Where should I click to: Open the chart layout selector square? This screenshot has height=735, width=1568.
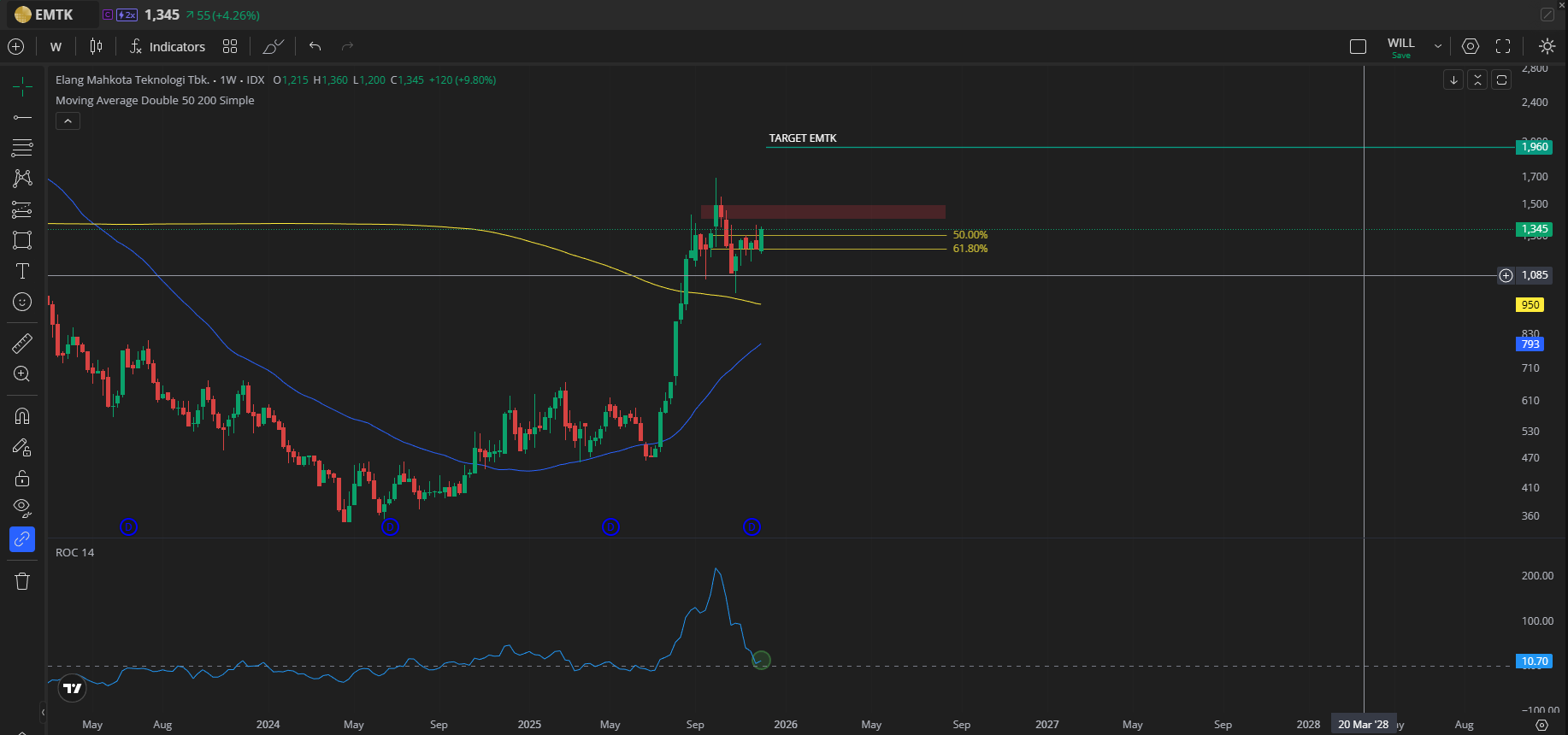tap(1358, 46)
